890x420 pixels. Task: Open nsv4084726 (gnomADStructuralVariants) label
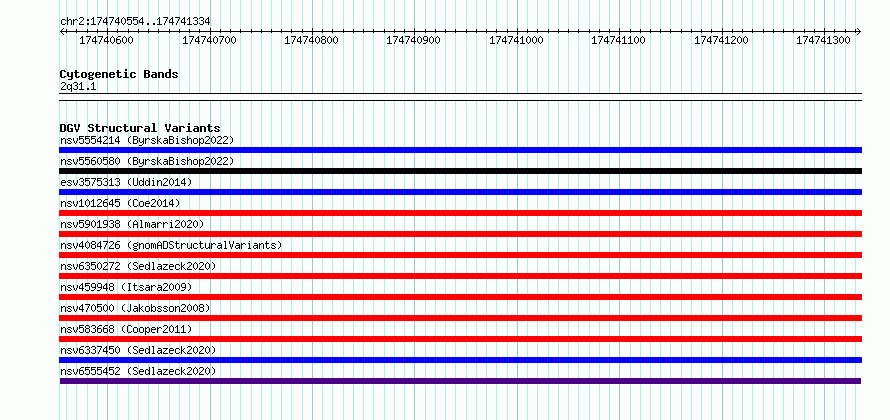171,245
